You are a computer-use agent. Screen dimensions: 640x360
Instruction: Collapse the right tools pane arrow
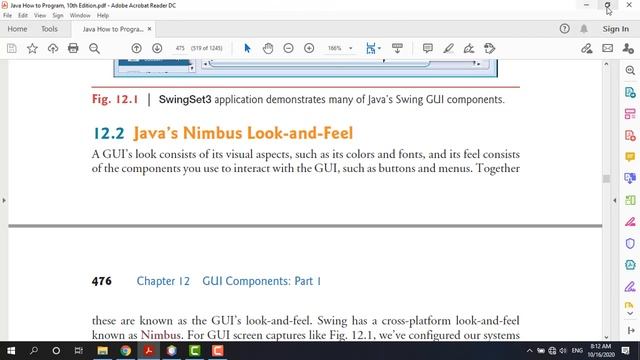pyautogui.click(x=615, y=200)
